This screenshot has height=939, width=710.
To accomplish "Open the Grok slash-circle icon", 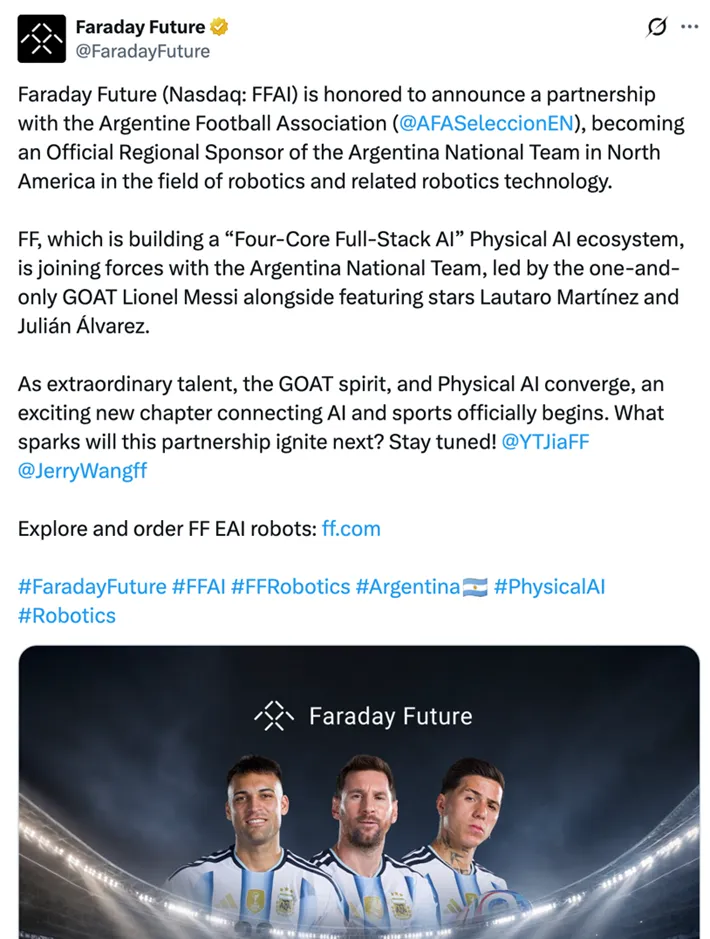I will click(657, 27).
